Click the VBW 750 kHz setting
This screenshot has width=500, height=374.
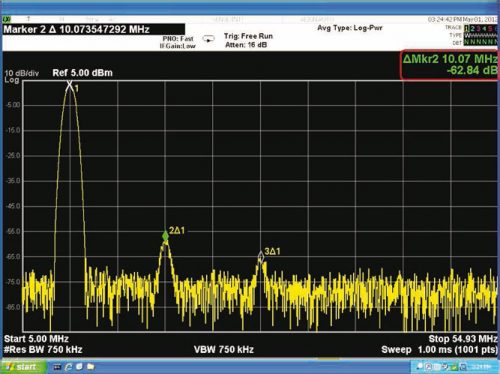pyautogui.click(x=224, y=349)
